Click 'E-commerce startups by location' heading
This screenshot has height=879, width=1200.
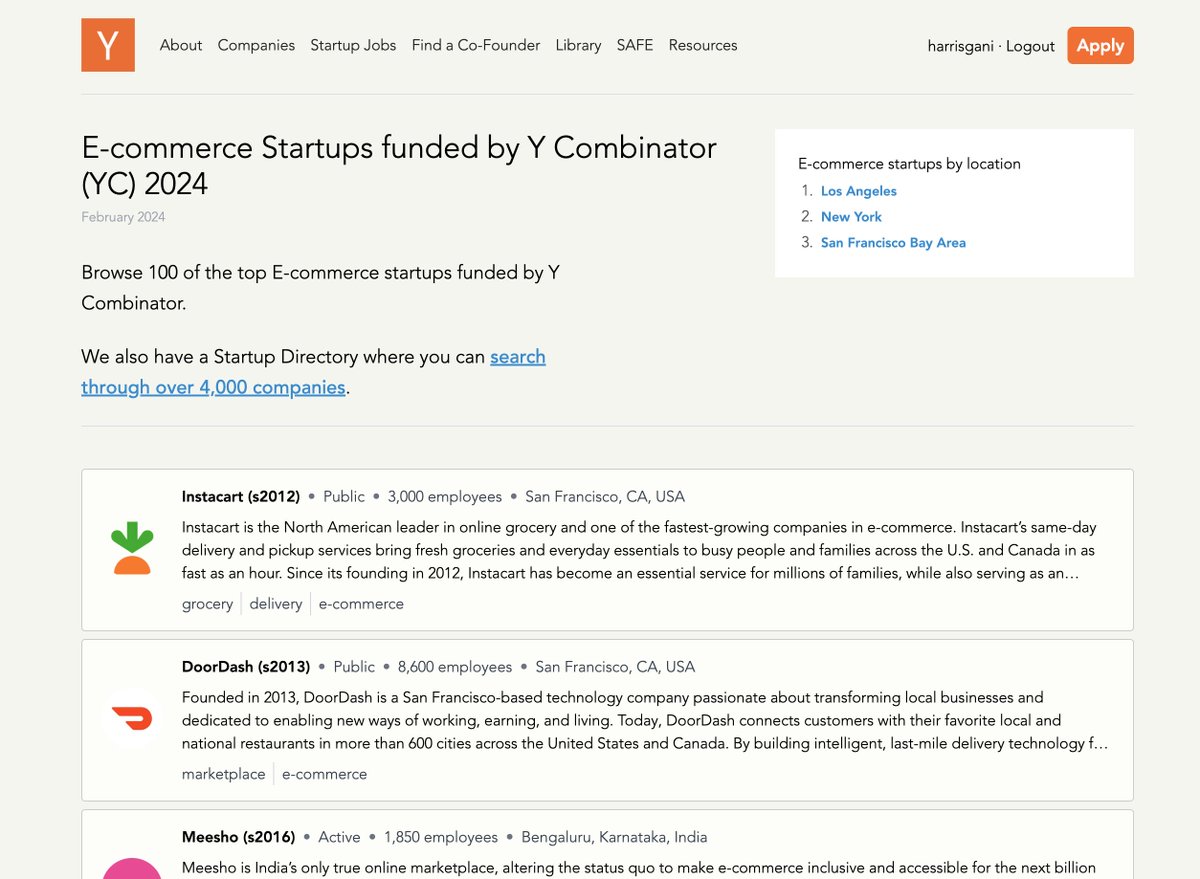[x=909, y=164]
